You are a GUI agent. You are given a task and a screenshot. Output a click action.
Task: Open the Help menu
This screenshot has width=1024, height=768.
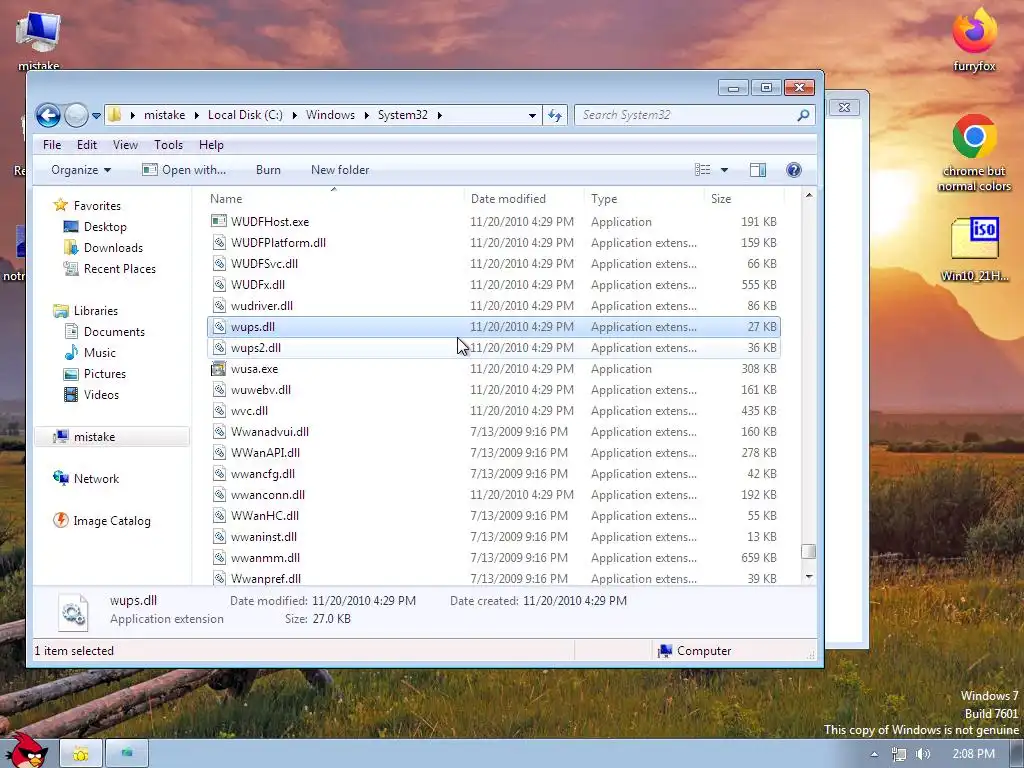pyautogui.click(x=211, y=145)
